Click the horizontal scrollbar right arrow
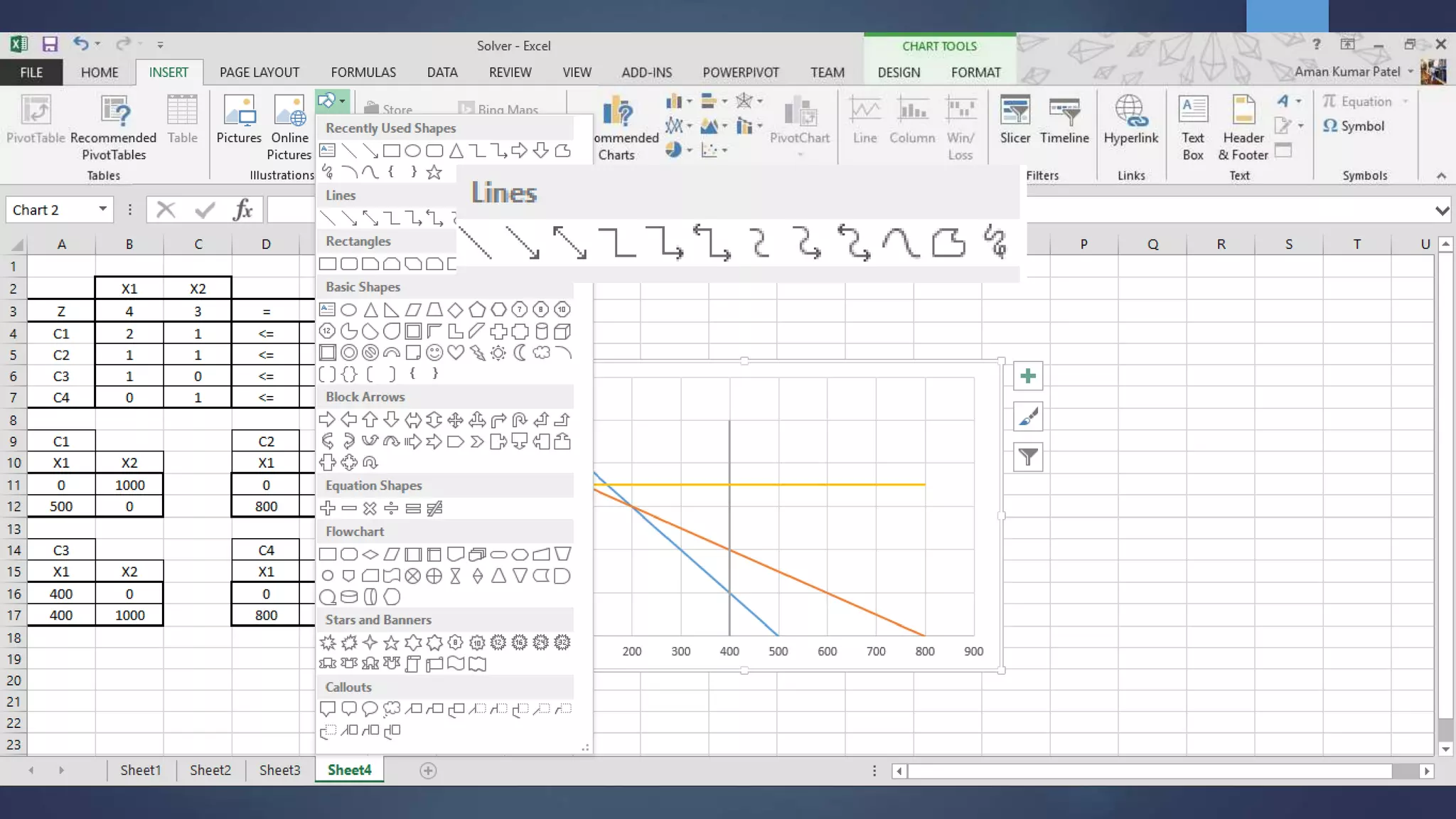This screenshot has height=819, width=1456. point(1426,771)
